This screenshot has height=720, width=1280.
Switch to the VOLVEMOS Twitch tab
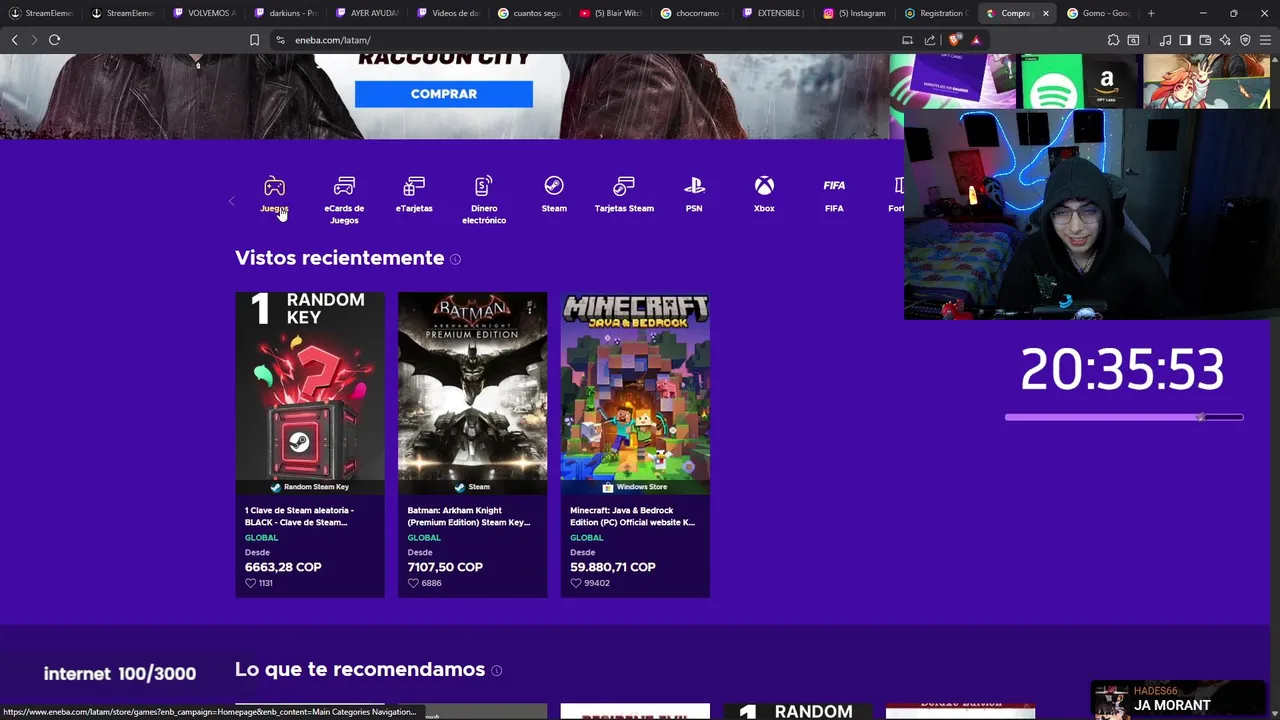[x=204, y=13]
